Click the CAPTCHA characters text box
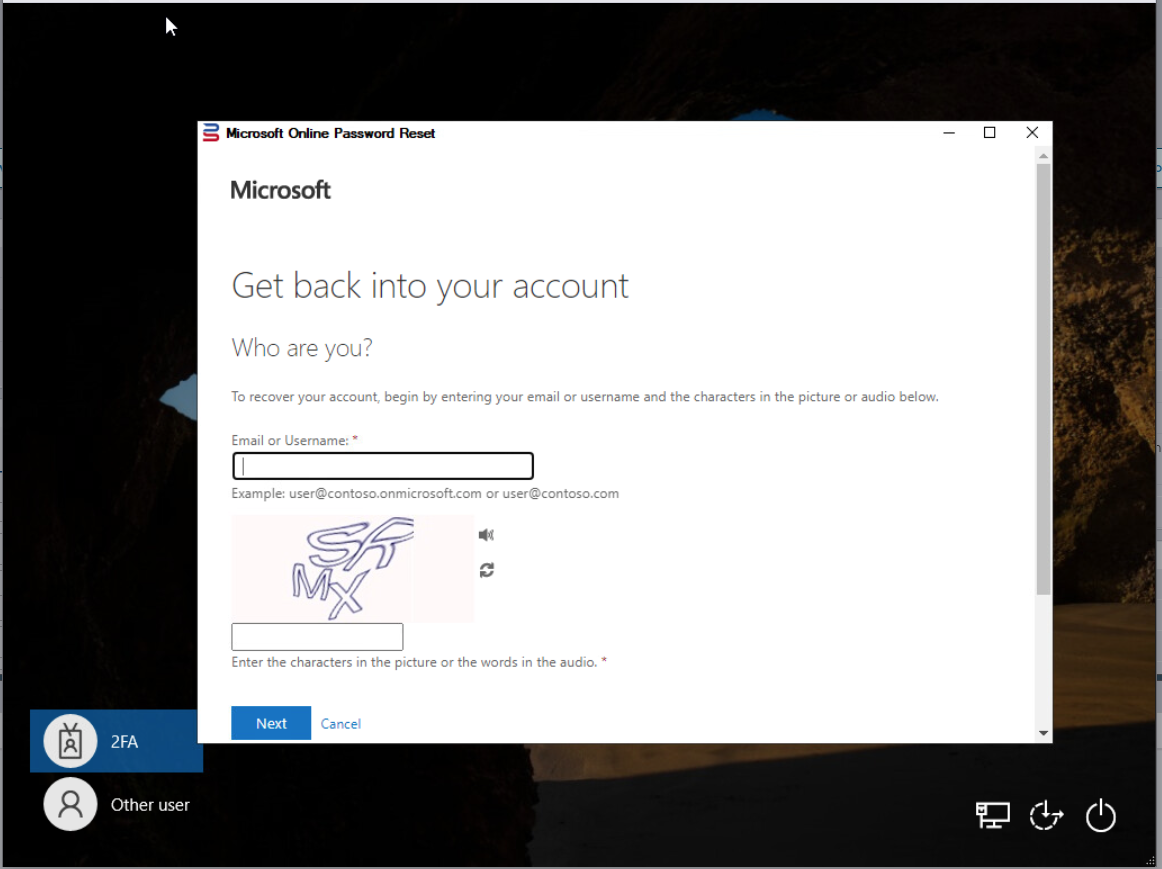Screen dimensions: 1162x869 pos(317,637)
